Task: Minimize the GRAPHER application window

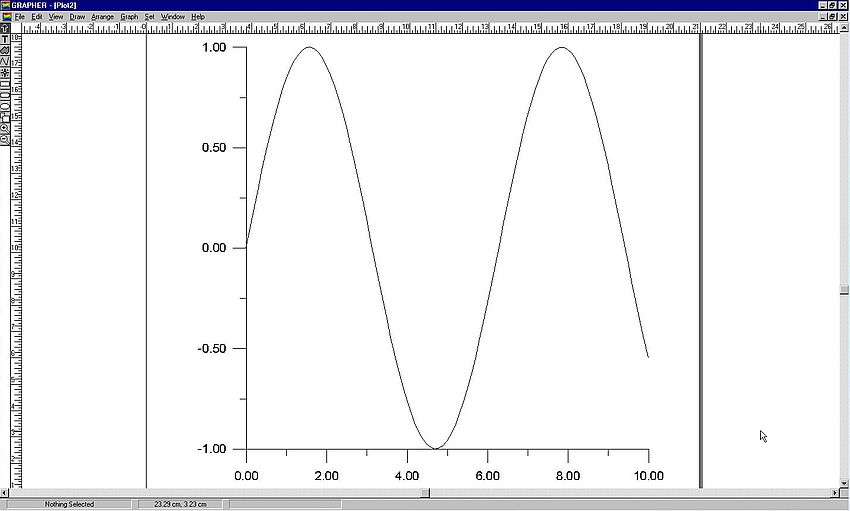Action: pyautogui.click(x=823, y=5)
